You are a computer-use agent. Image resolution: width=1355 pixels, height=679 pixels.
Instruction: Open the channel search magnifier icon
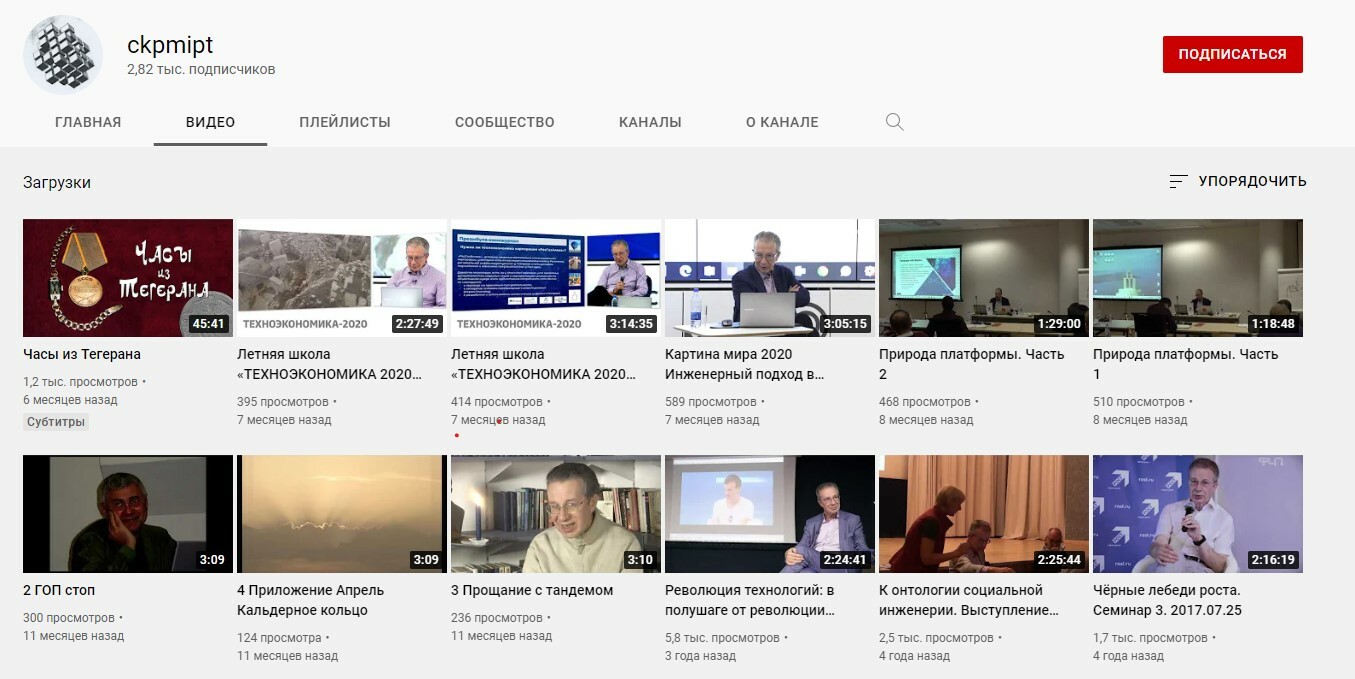pos(894,122)
